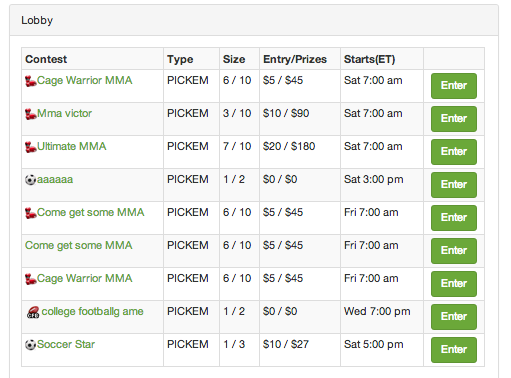Open the Soccer Star contest link
This screenshot has width=511, height=378.
[x=66, y=344]
